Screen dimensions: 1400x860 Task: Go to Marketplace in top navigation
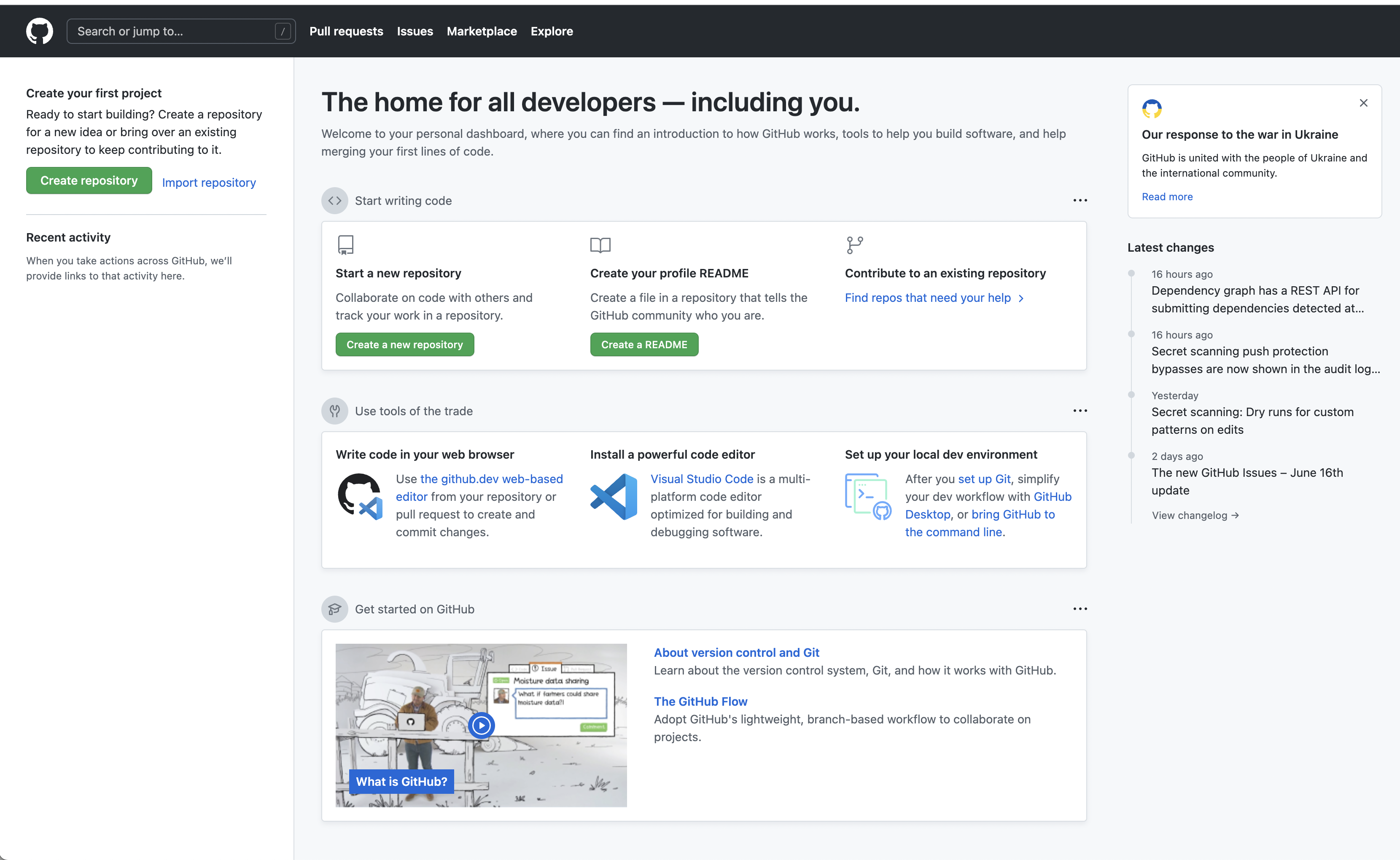point(482,31)
